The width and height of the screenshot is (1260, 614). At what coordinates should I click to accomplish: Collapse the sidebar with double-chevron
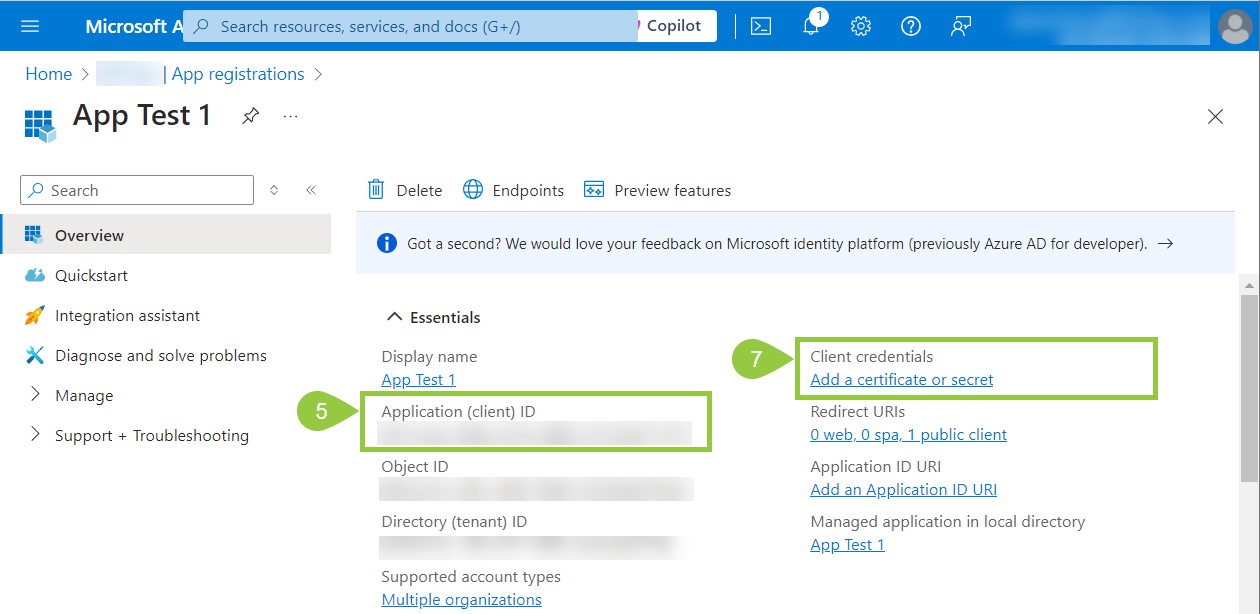click(311, 190)
